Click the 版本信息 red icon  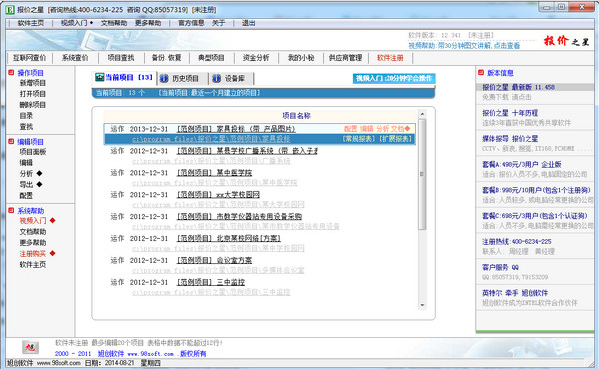[x=481, y=72]
